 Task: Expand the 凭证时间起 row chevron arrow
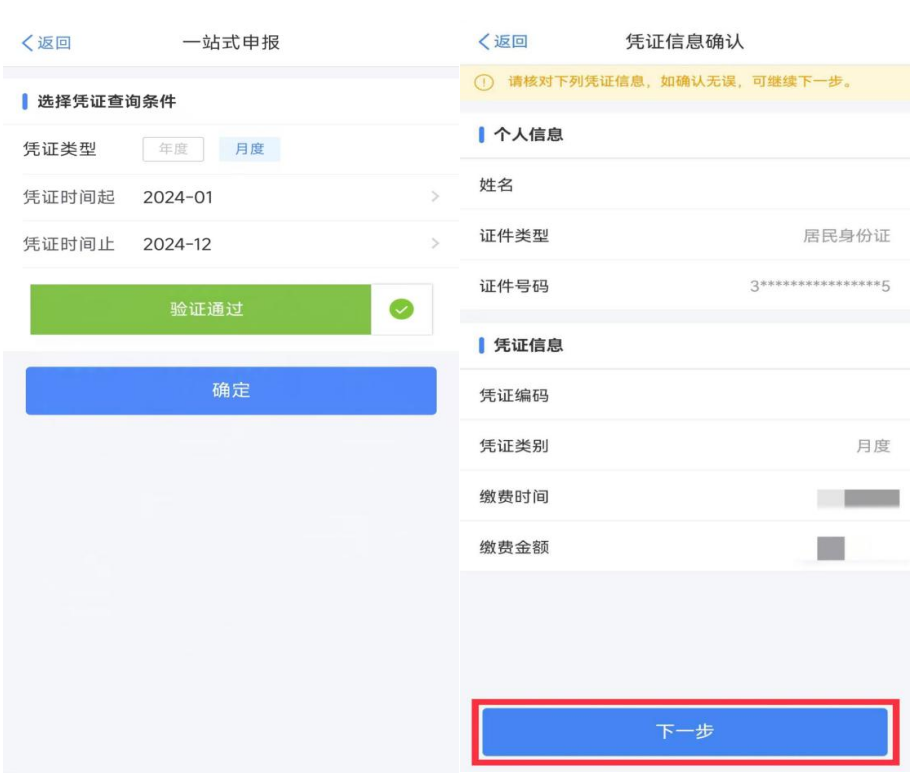[x=434, y=197]
